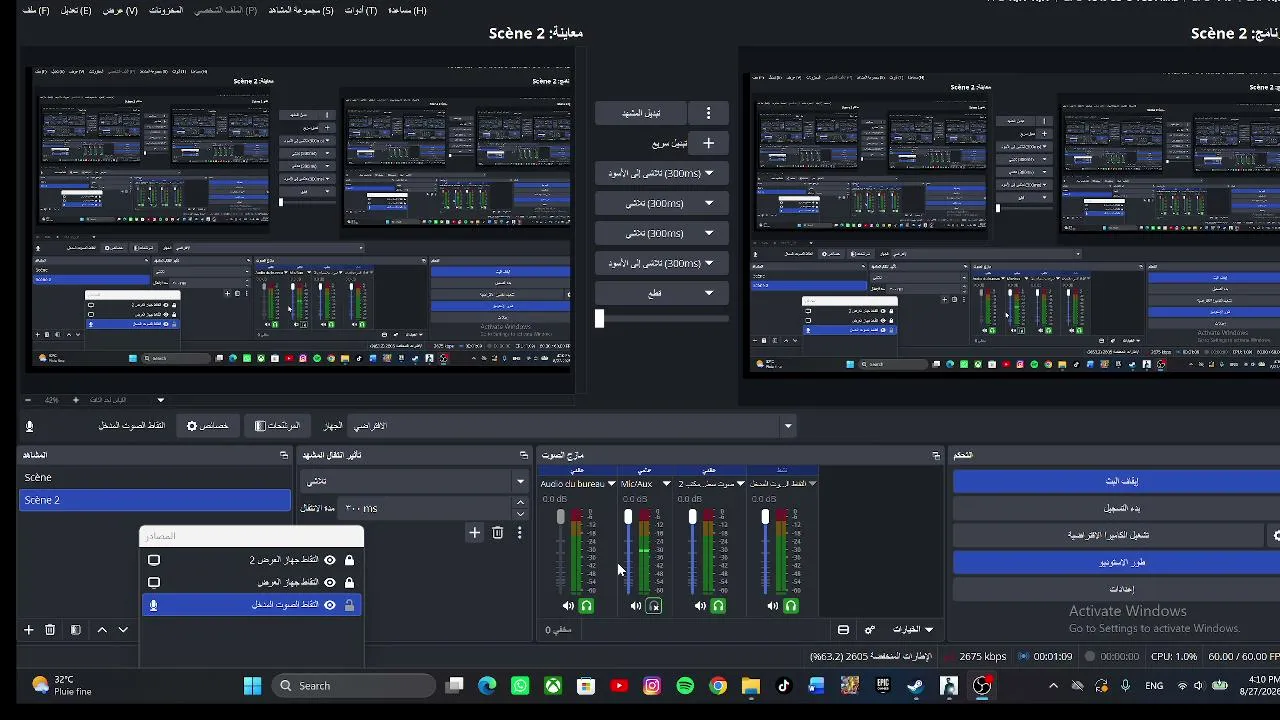Select التقاط جهاز العرض source row
1280x720 pixels.
click(x=252, y=582)
